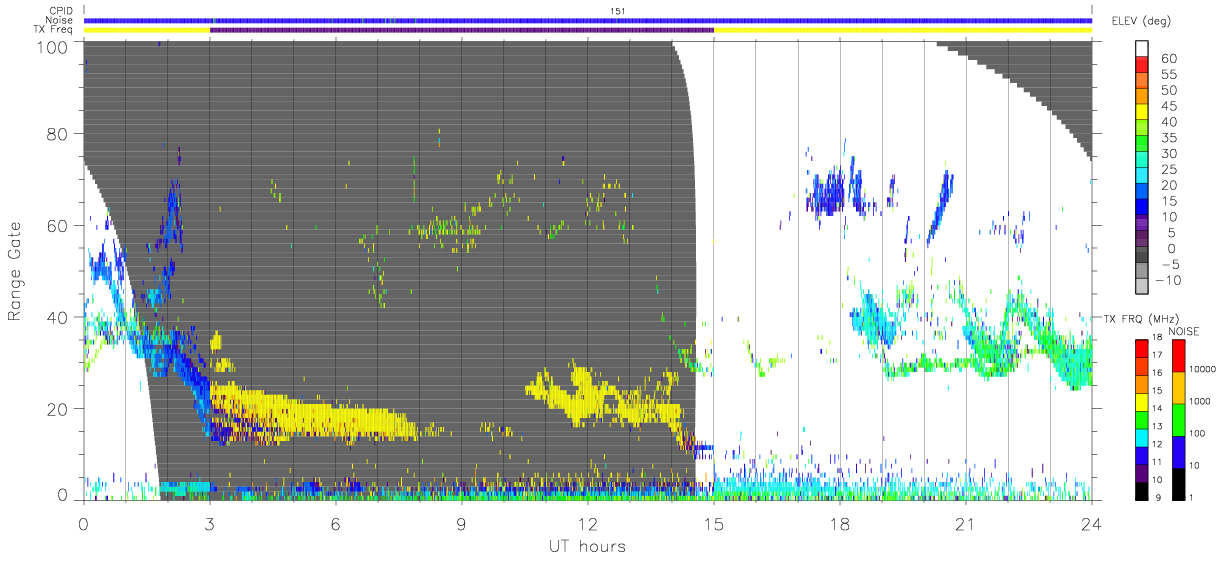Screen dimensions: 1228x567
Task: Click the Range Gate axis title
Action: pyautogui.click(x=16, y=271)
